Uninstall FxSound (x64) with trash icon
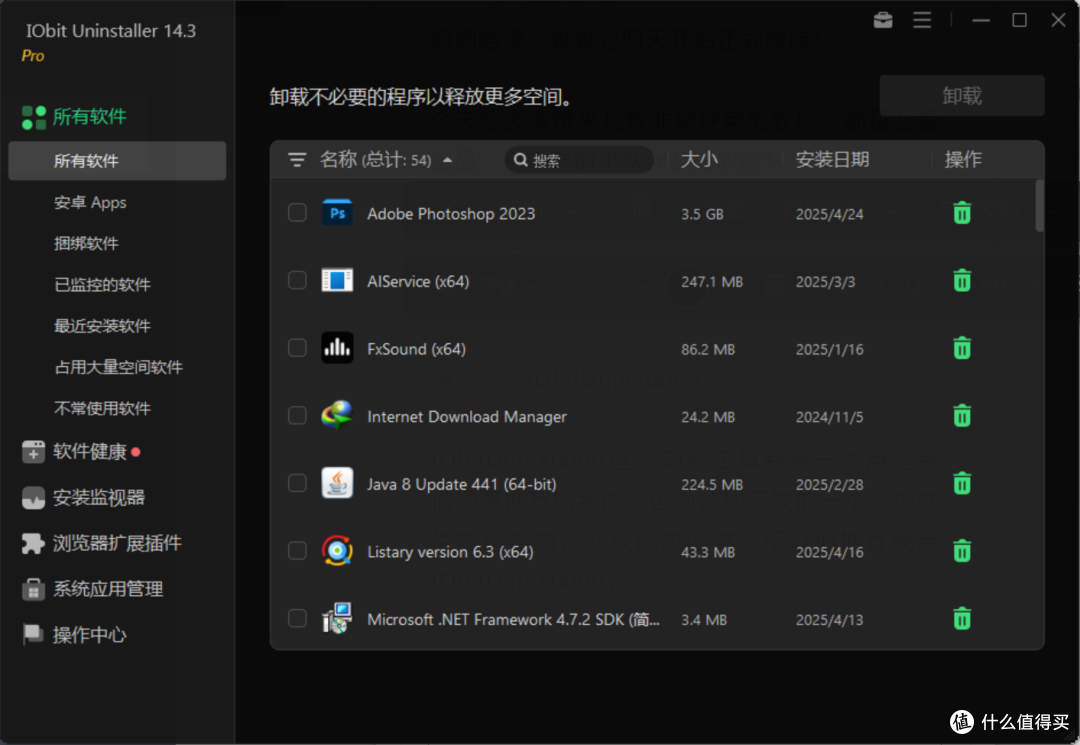1080x745 pixels. (x=962, y=348)
